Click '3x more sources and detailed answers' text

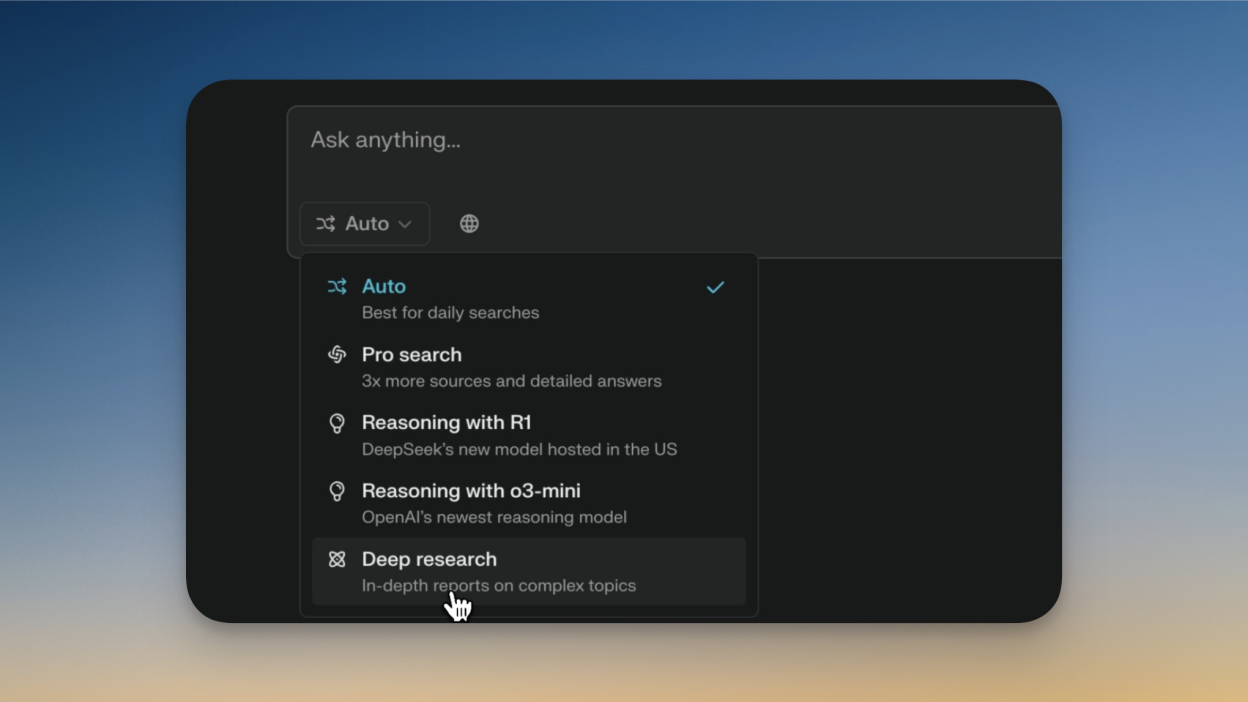point(512,381)
